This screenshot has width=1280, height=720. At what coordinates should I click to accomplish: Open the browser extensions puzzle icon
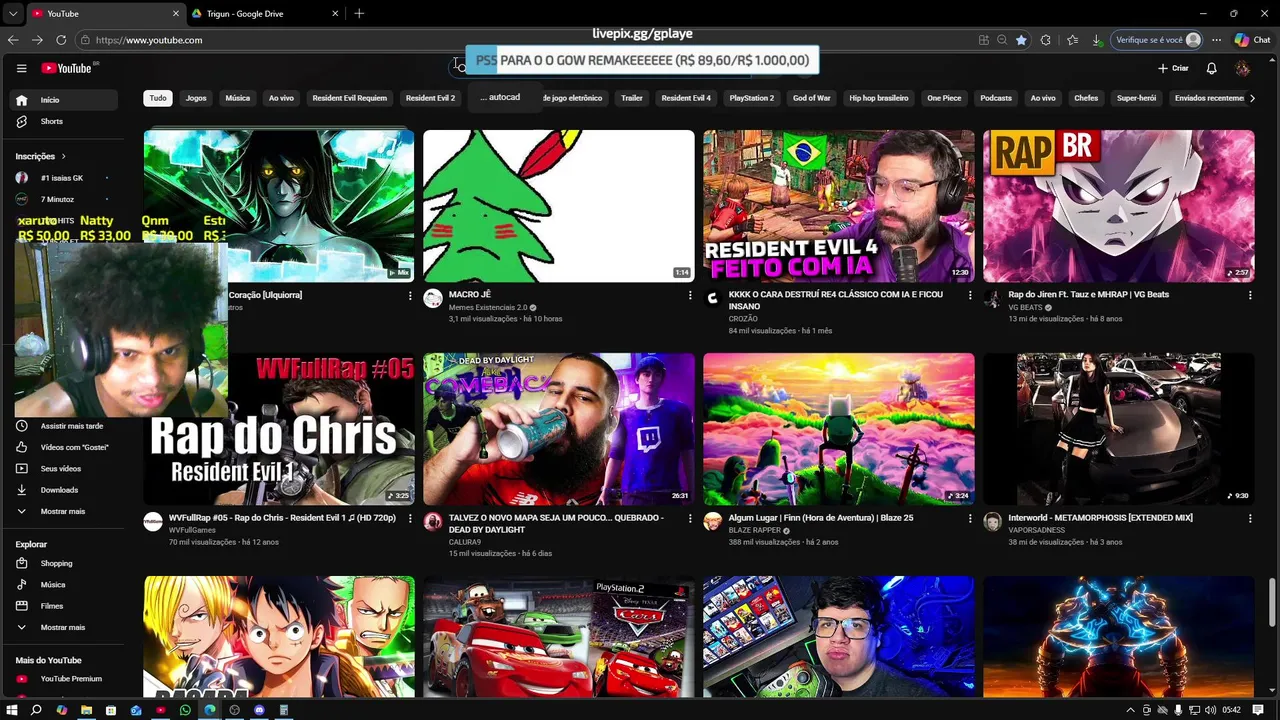[1046, 40]
